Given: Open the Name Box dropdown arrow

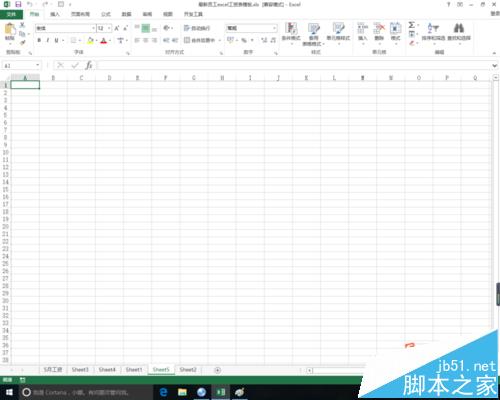Looking at the screenshot, I should point(37,65).
